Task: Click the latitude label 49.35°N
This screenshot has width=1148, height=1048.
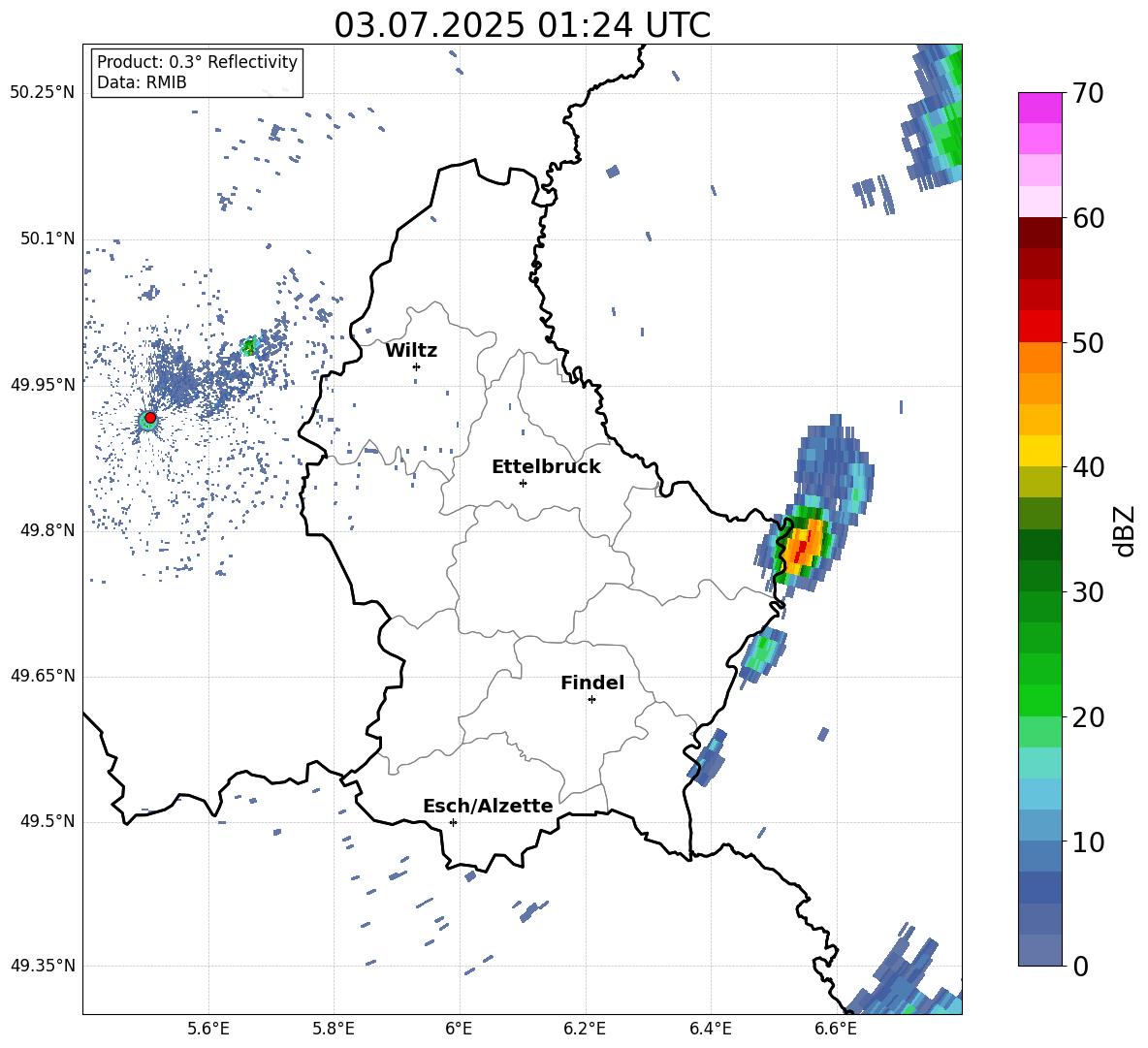Action: point(42,966)
